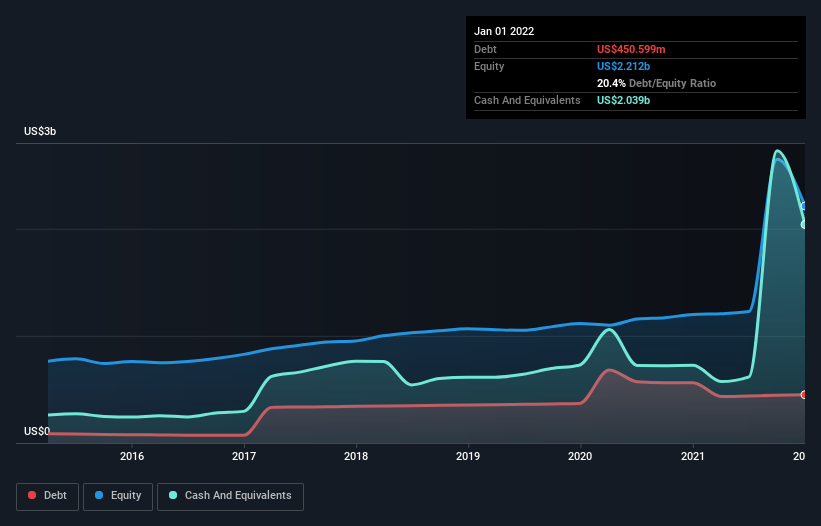Click the teal Cash data point marker
The image size is (821, 526).
coord(804,225)
